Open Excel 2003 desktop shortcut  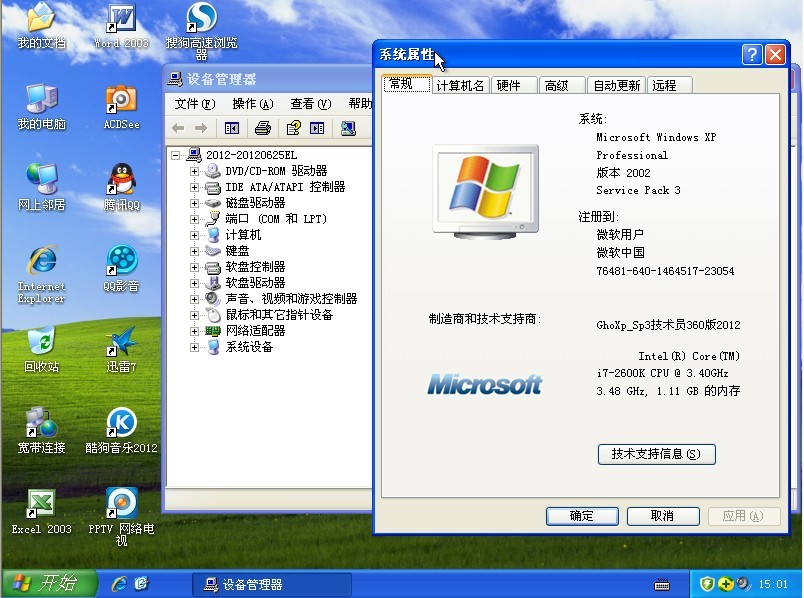tap(41, 511)
